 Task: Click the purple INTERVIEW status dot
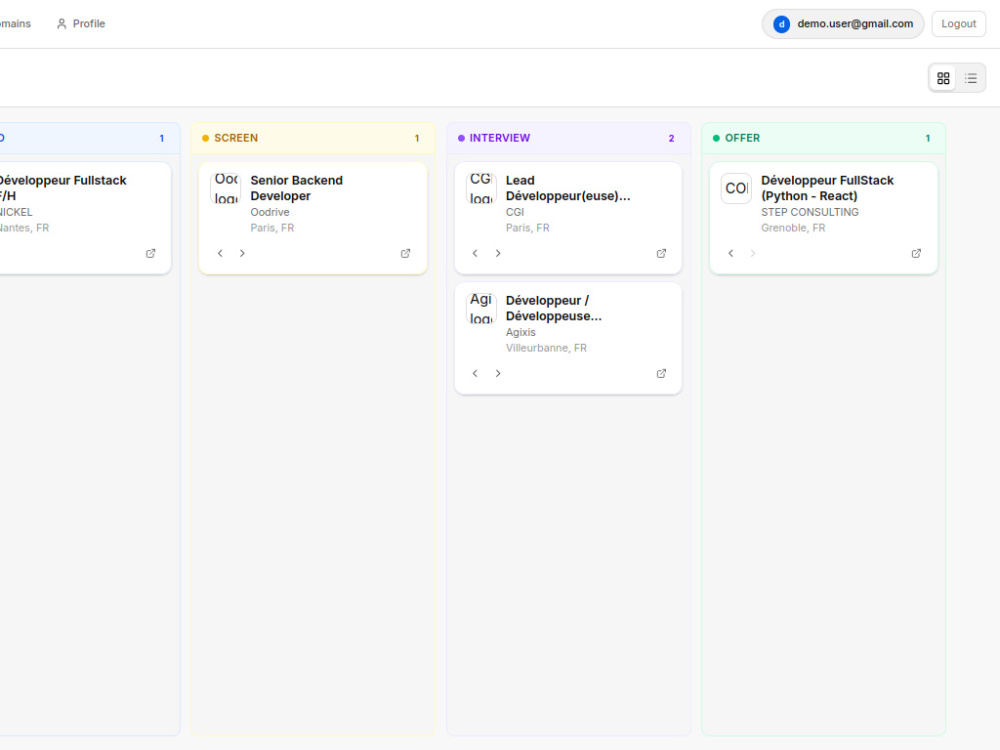click(461, 138)
